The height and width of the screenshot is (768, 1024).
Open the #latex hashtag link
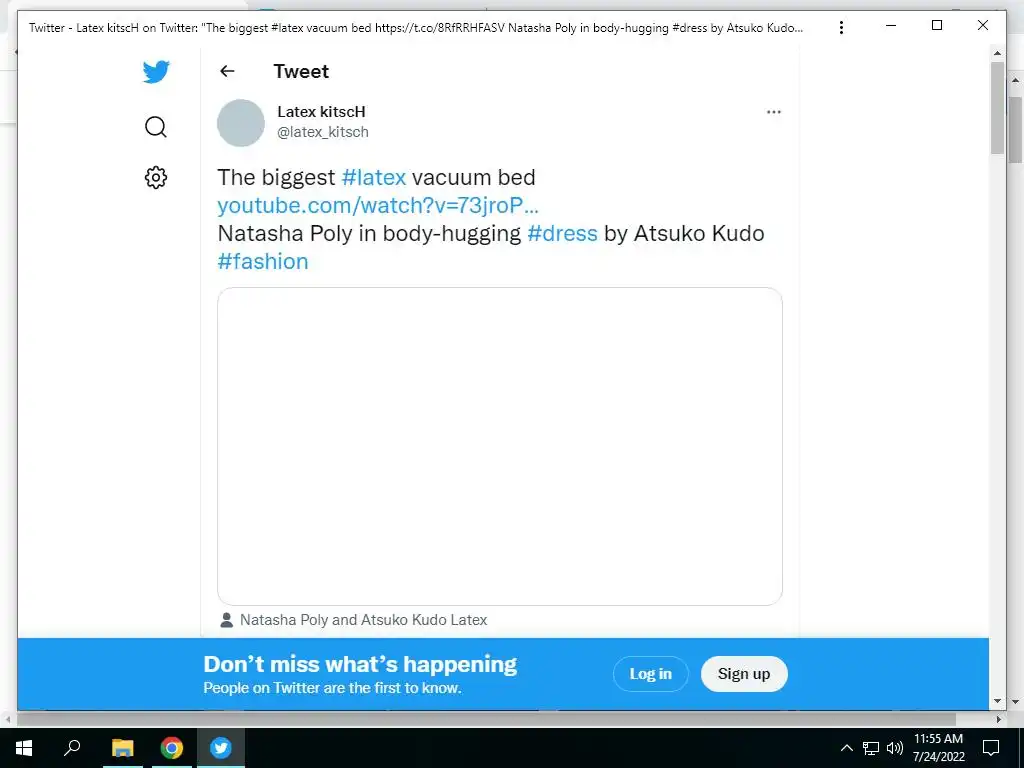click(374, 177)
